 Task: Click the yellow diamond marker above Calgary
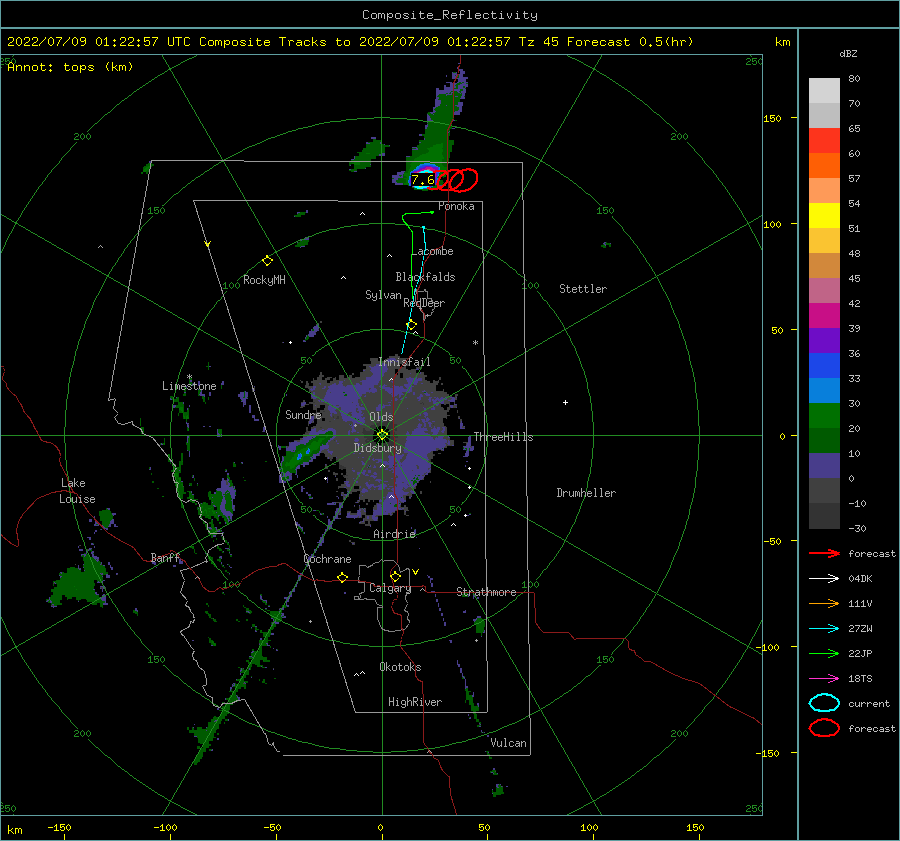pos(395,576)
